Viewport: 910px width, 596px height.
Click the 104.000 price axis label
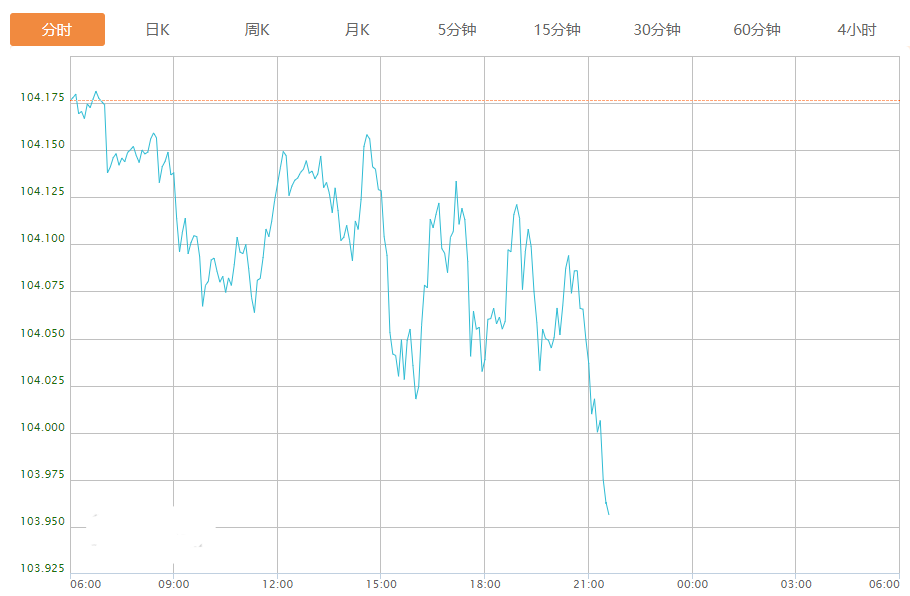pyautogui.click(x=41, y=428)
